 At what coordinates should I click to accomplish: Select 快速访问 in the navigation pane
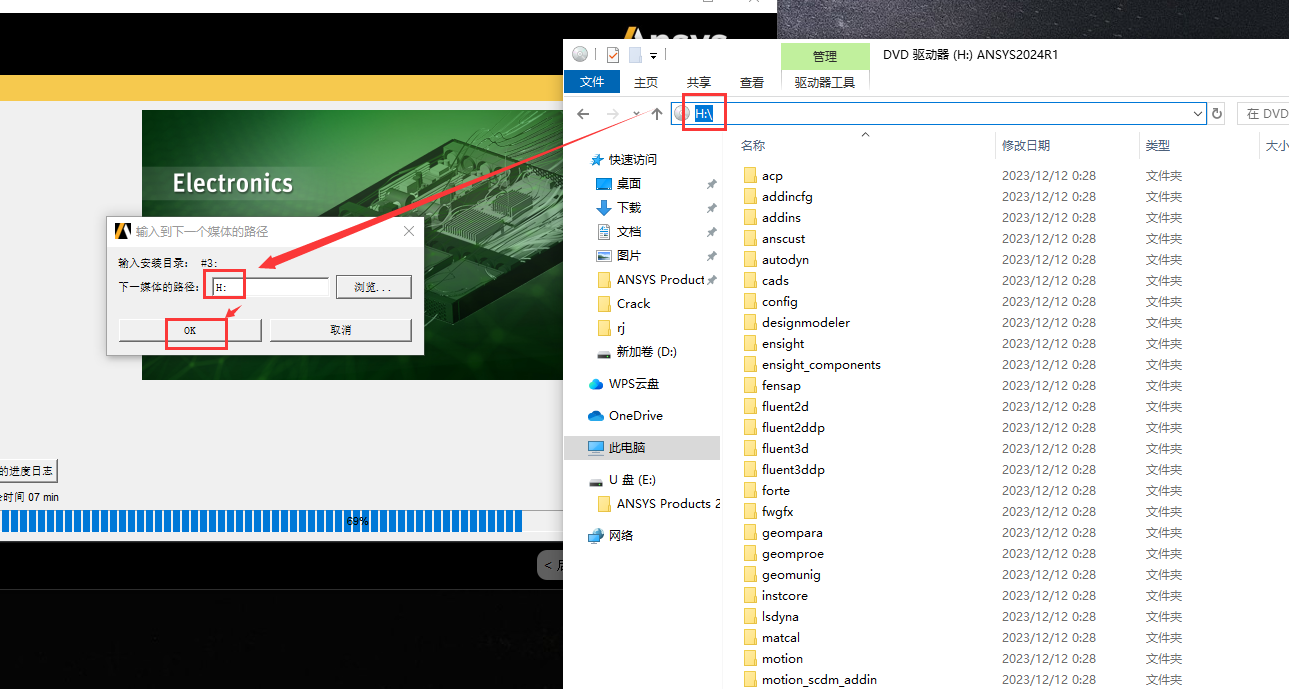coord(633,160)
